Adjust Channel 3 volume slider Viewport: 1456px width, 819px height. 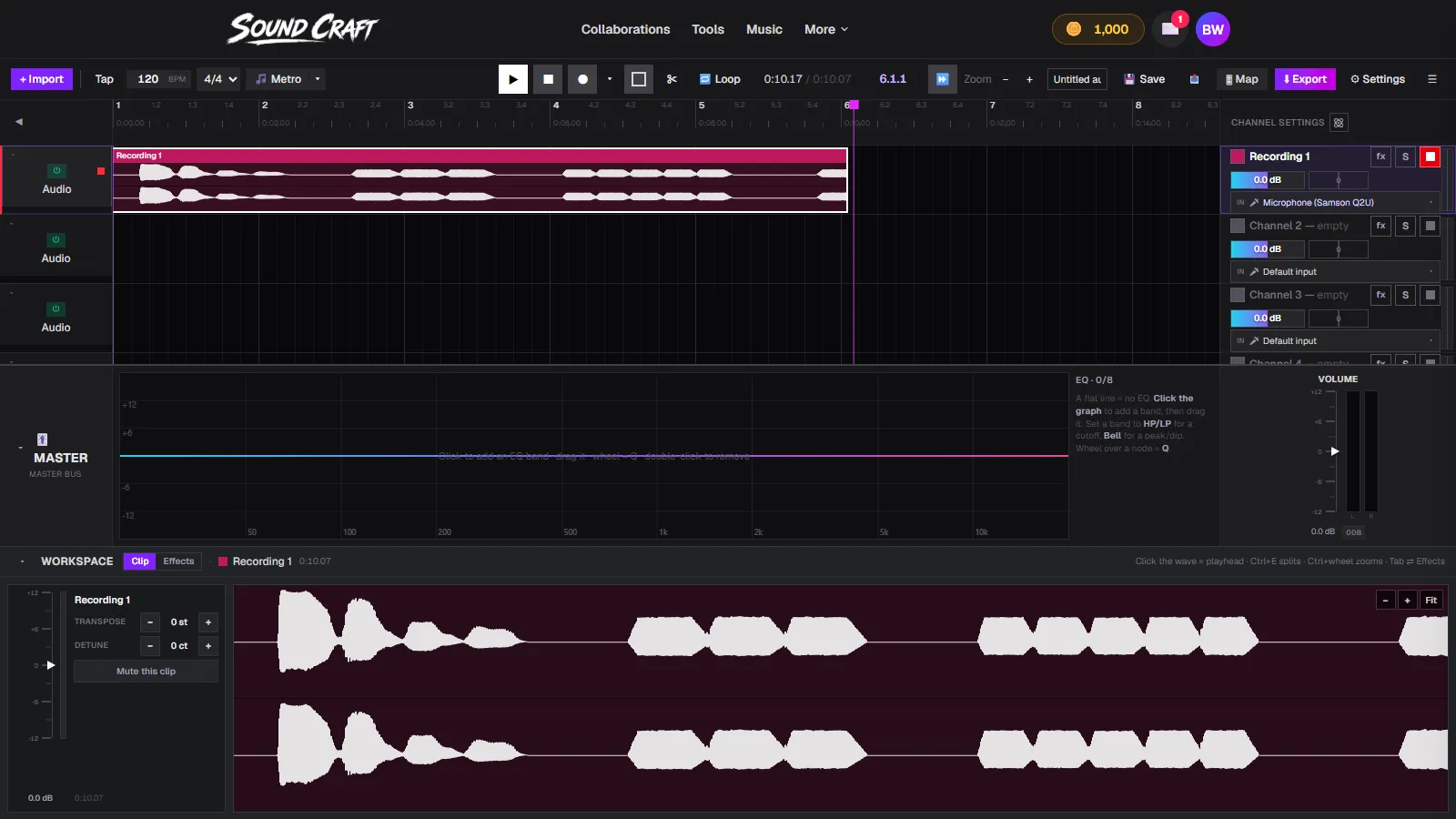point(1267,318)
